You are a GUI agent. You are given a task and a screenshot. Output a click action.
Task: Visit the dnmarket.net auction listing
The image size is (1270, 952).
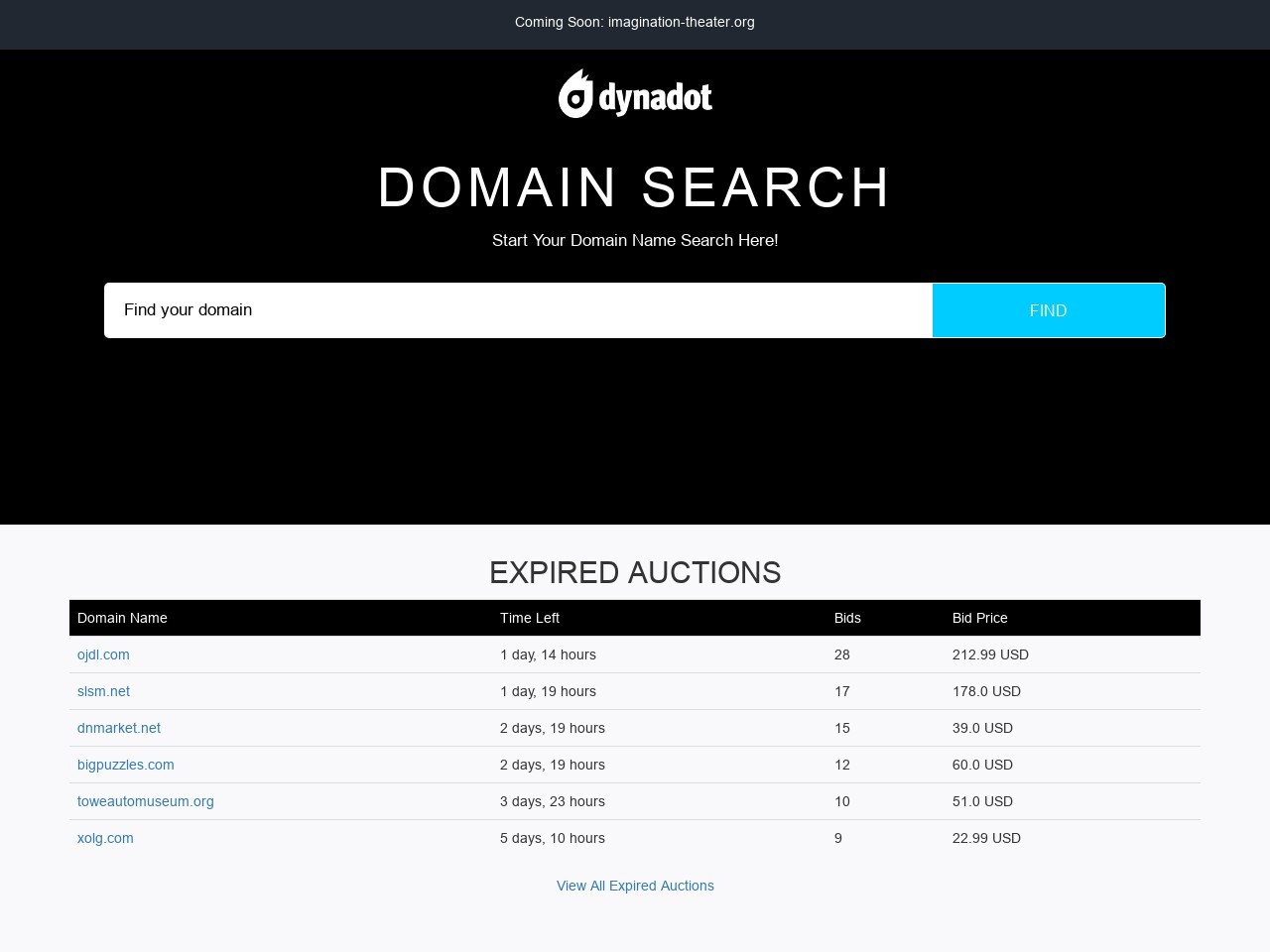(119, 728)
